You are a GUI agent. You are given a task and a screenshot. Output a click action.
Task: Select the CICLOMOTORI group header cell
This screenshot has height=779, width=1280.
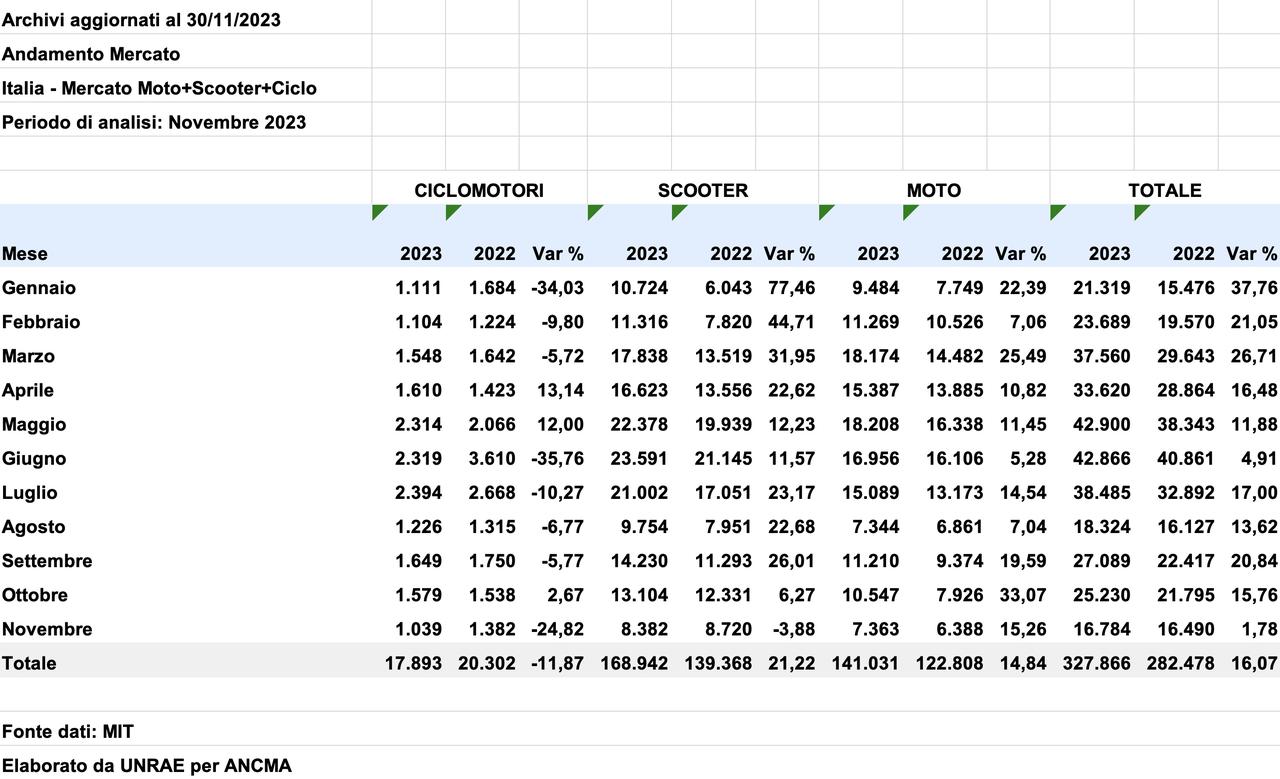pyautogui.click(x=479, y=190)
